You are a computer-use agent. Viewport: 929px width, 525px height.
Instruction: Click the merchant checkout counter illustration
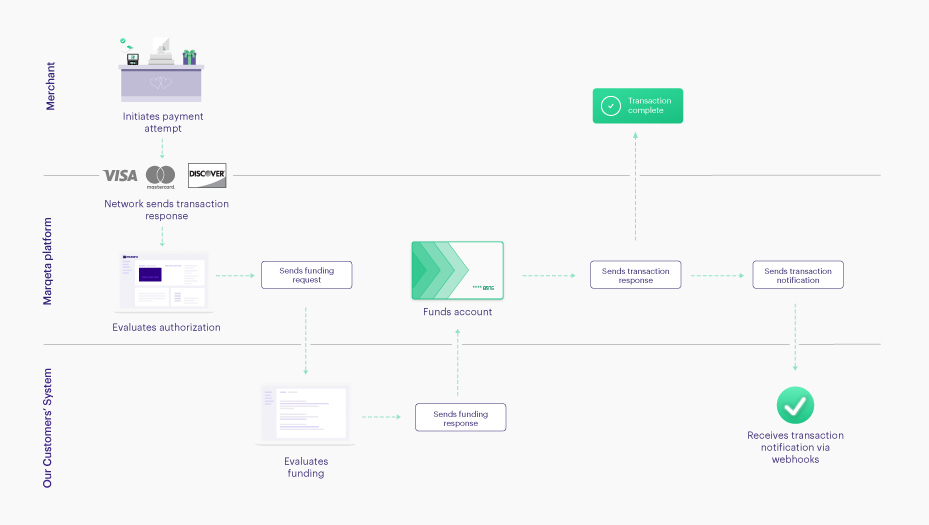(162, 70)
